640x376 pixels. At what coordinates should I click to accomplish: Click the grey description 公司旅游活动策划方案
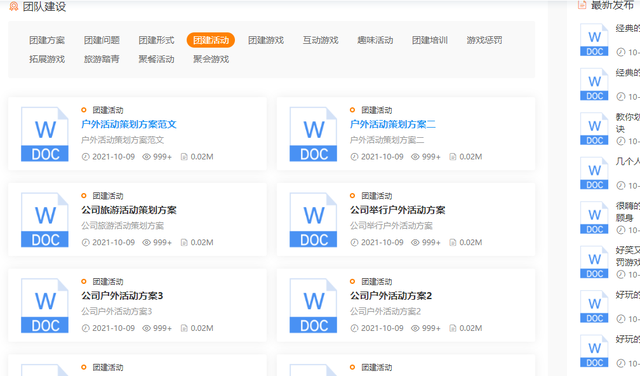122,226
